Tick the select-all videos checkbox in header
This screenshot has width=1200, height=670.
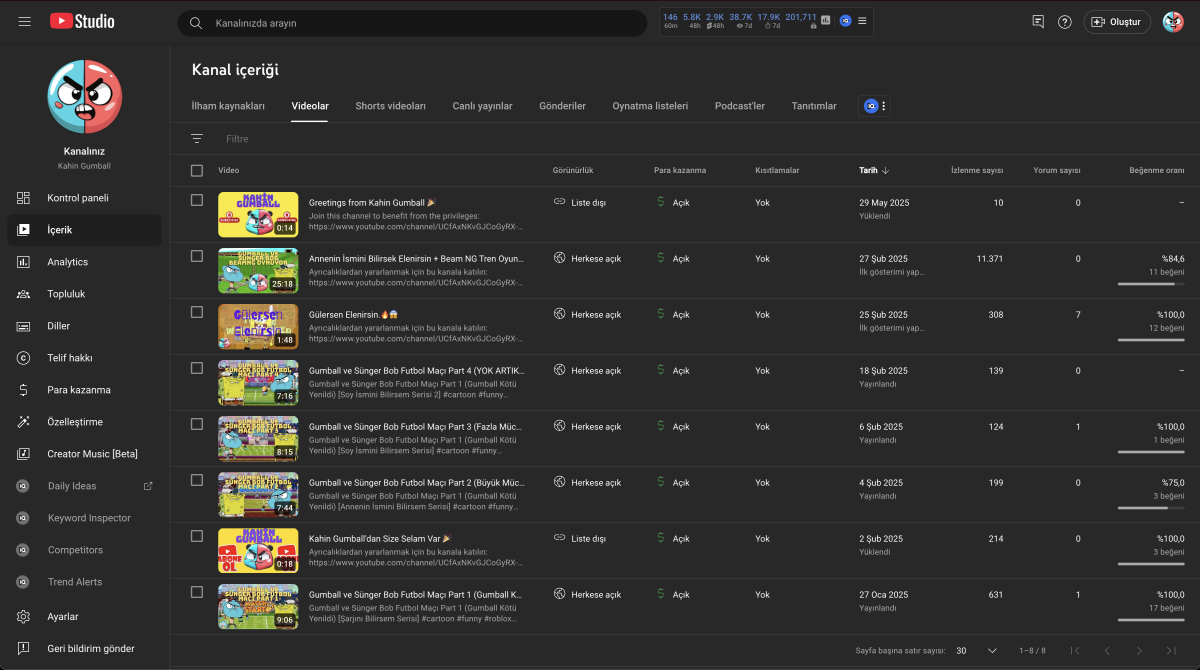click(x=197, y=171)
